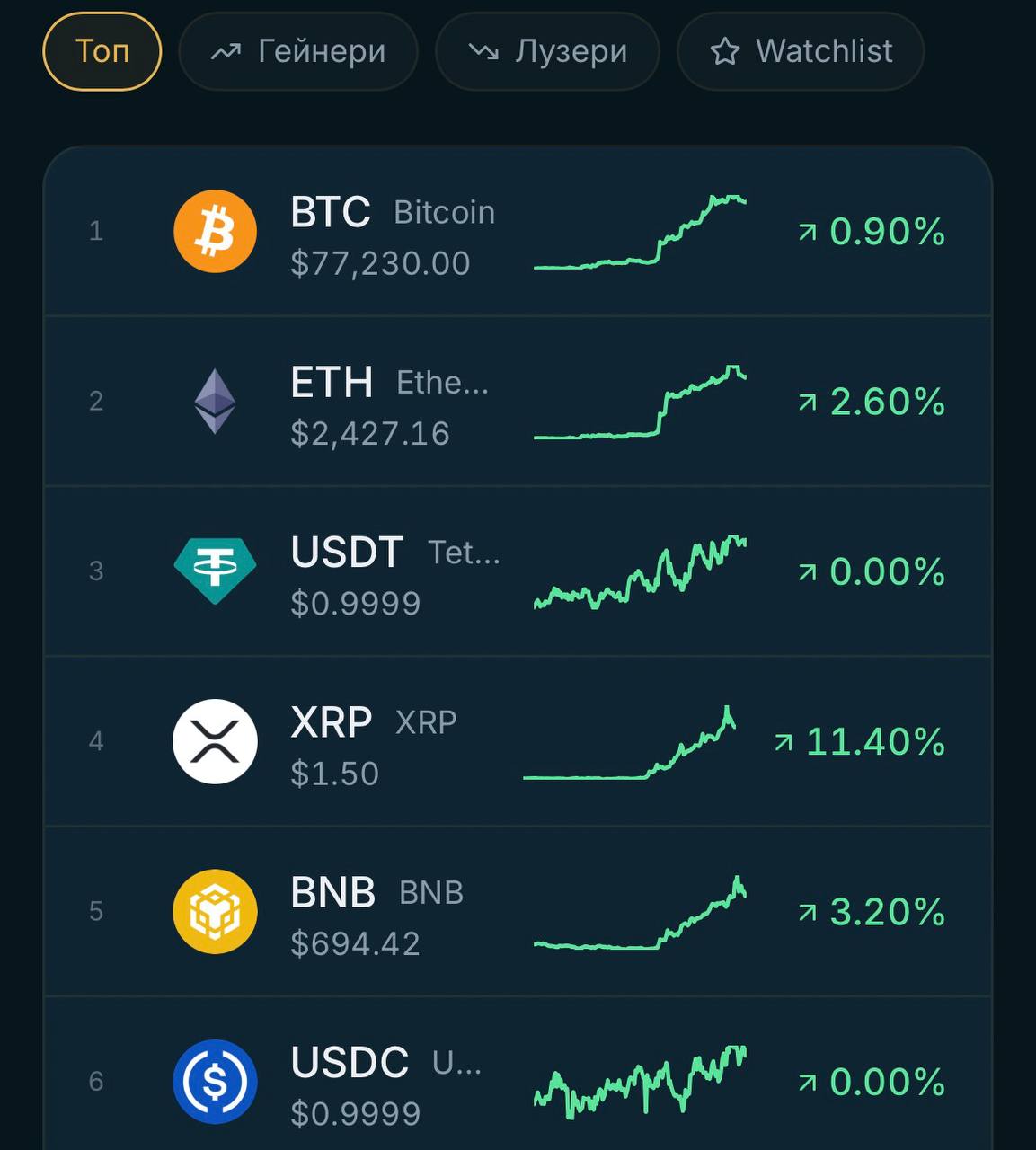Tap the USDC blue coin logo
1036x1150 pixels.
[215, 1081]
